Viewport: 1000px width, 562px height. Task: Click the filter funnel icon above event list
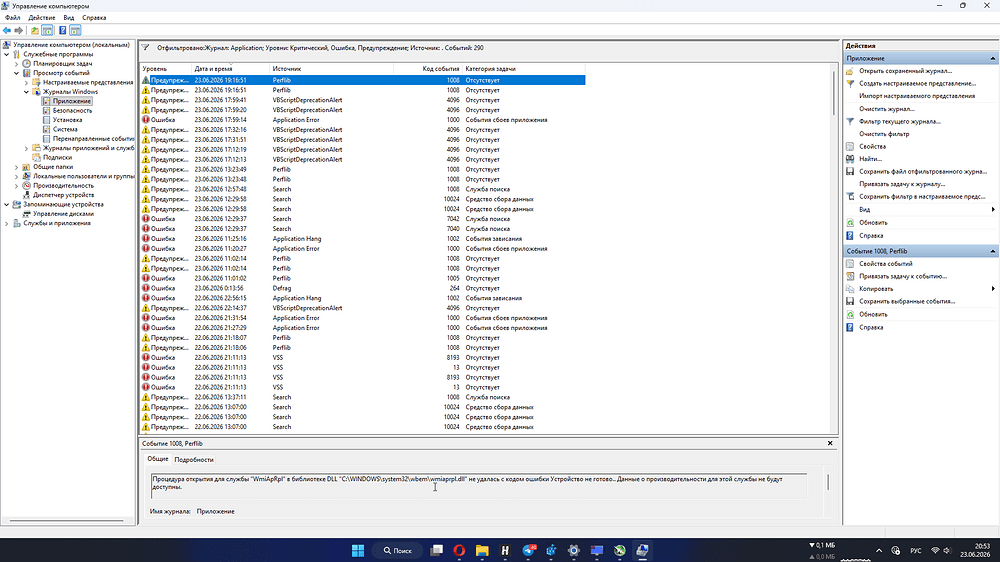145,48
